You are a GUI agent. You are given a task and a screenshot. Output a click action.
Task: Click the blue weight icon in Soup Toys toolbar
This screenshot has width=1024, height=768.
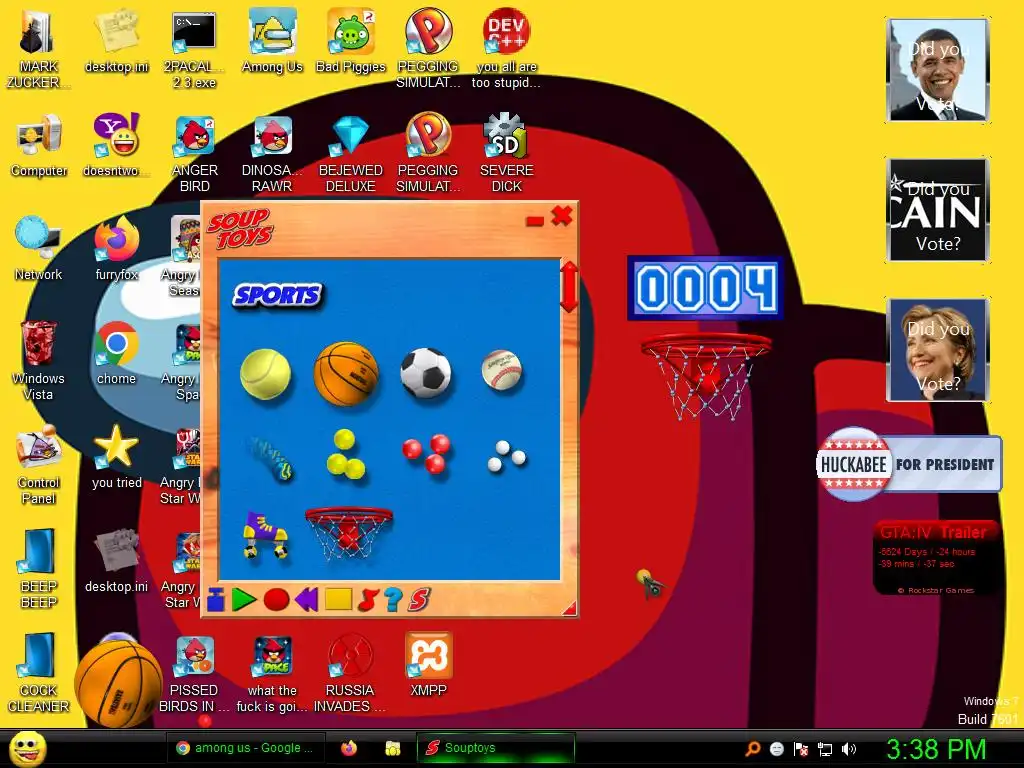(216, 600)
